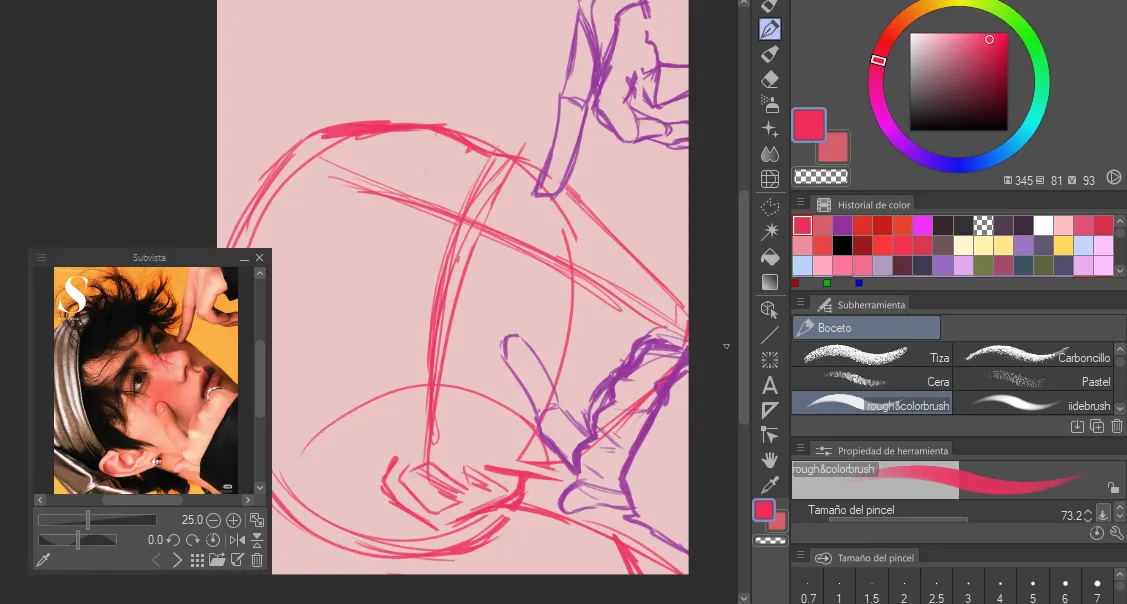The width and height of the screenshot is (1127, 604).
Task: Select the Airbrush tool
Action: tap(770, 104)
